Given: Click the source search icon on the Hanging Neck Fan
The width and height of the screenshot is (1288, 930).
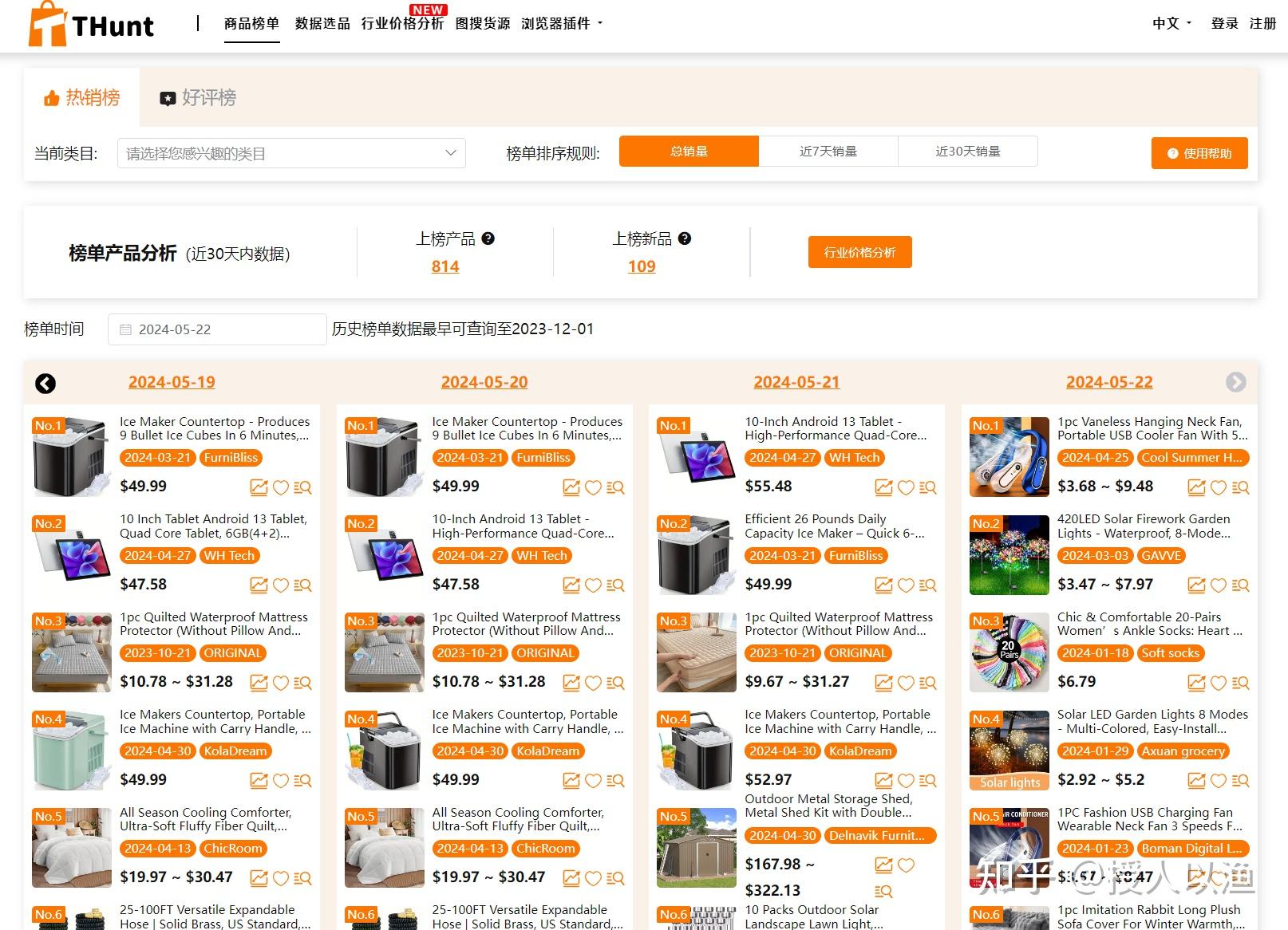Looking at the screenshot, I should coord(1241,487).
